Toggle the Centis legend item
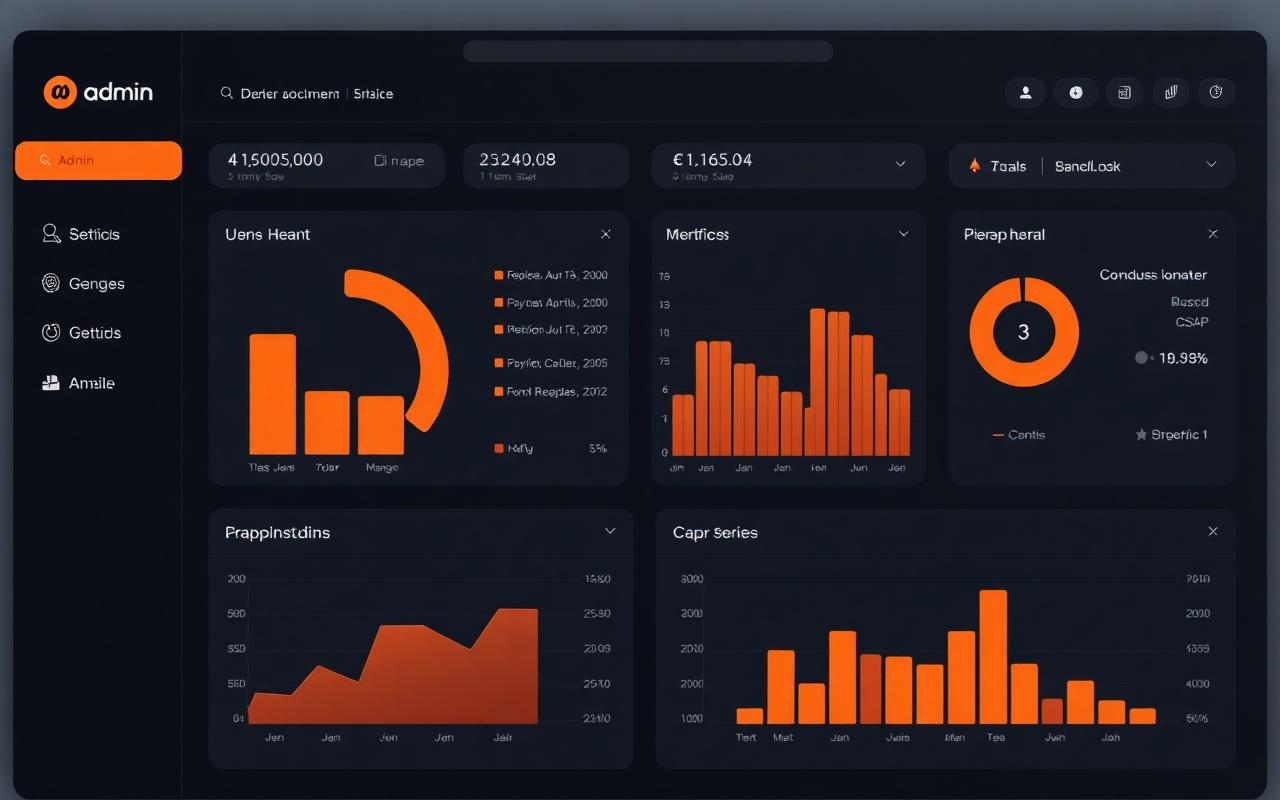The height and width of the screenshot is (800, 1280). (x=1018, y=435)
